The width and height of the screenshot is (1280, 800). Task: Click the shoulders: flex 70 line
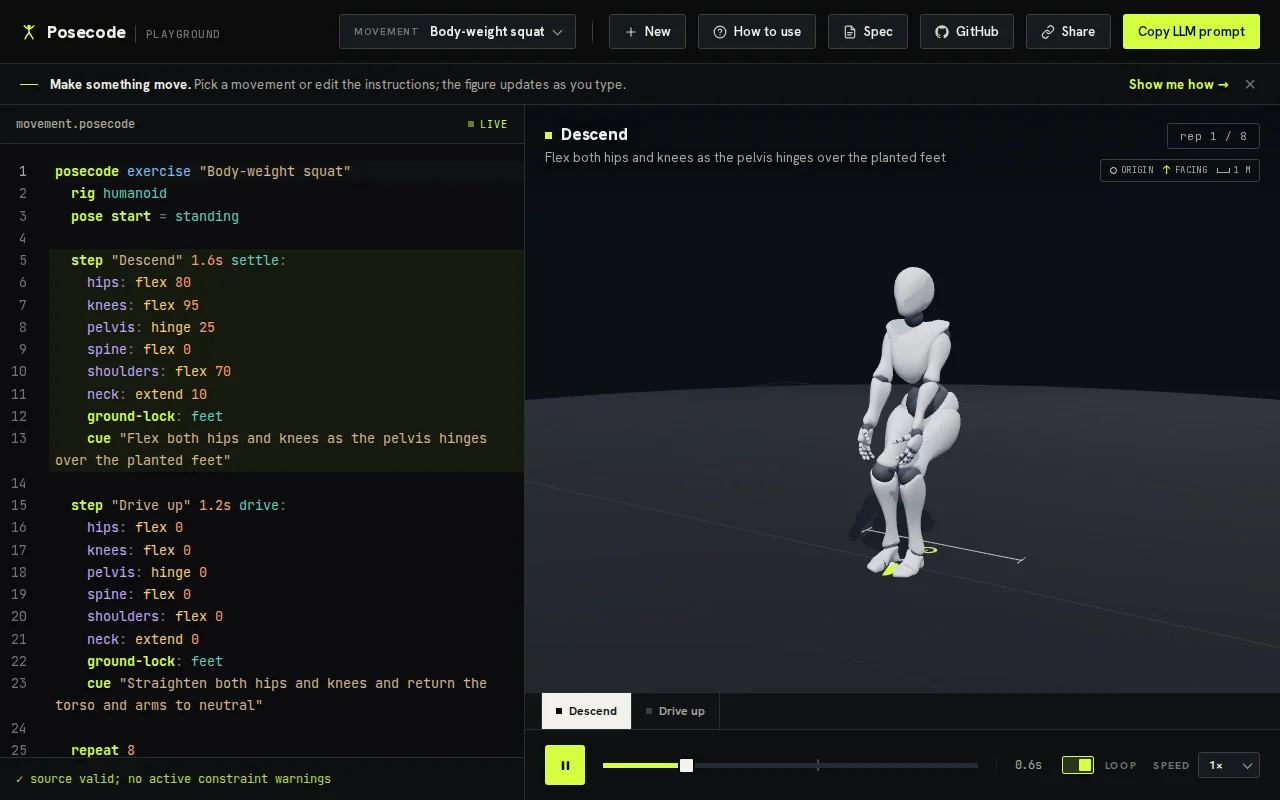[159, 371]
